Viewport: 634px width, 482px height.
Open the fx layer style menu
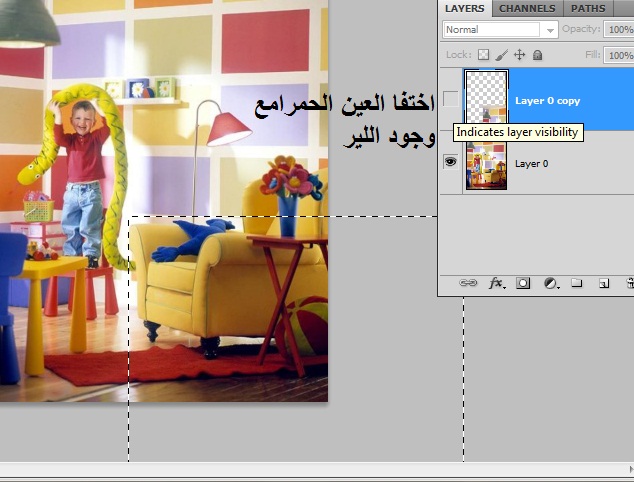point(496,284)
